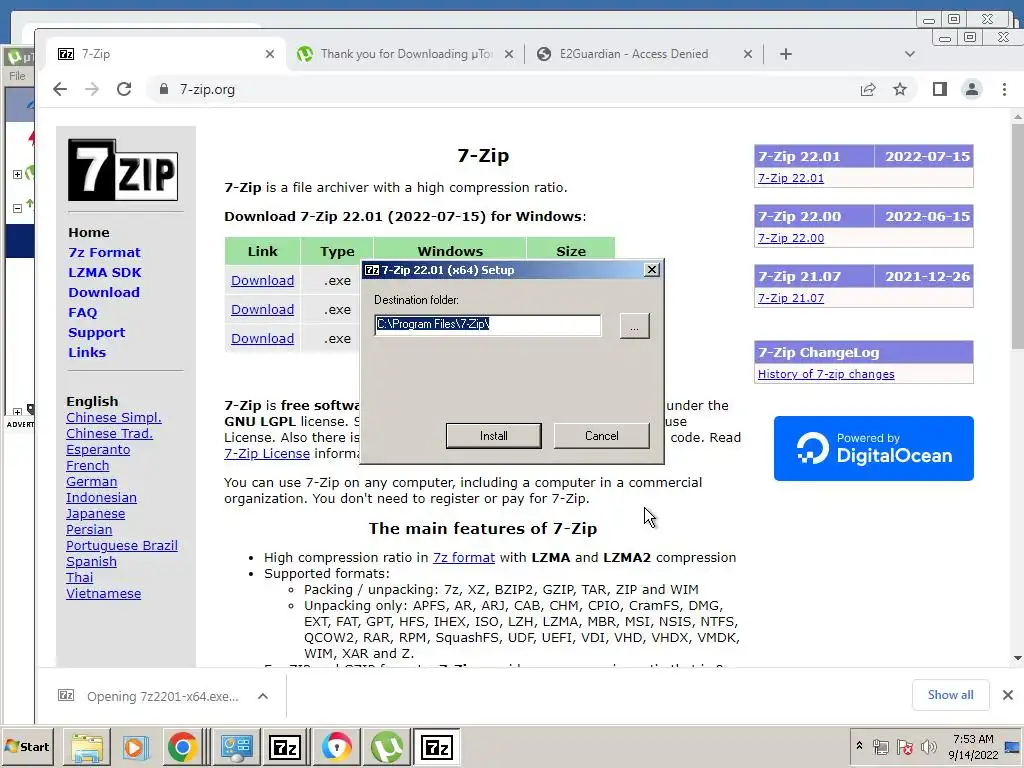Open Chrome side panel
Screen dimensions: 1024x768
tap(940, 89)
